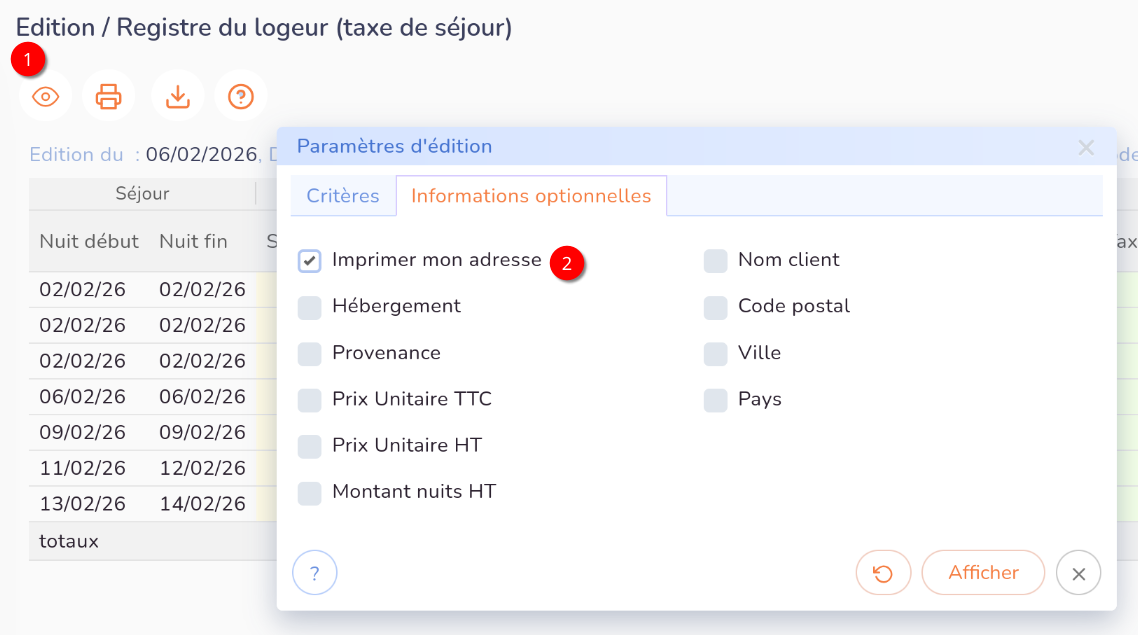
Task: Check the Provenance option
Action: [309, 352]
